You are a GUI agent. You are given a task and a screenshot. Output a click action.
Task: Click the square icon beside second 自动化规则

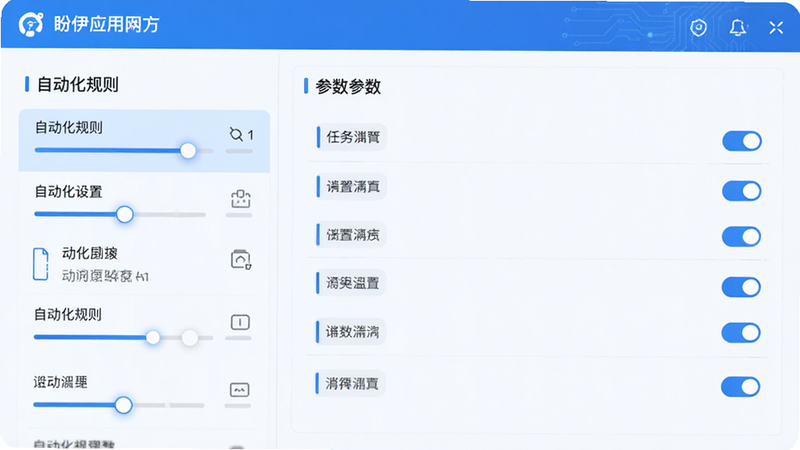pos(240,322)
